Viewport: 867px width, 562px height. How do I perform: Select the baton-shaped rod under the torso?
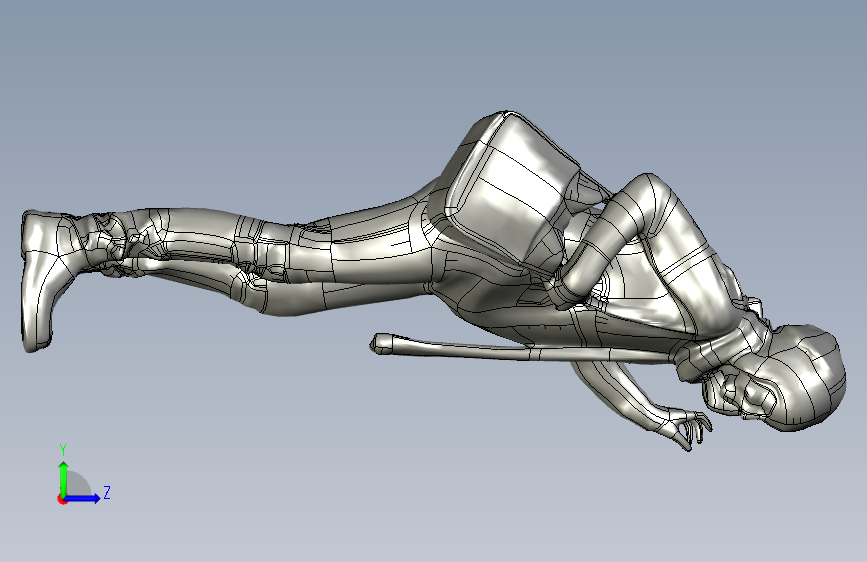(523, 350)
